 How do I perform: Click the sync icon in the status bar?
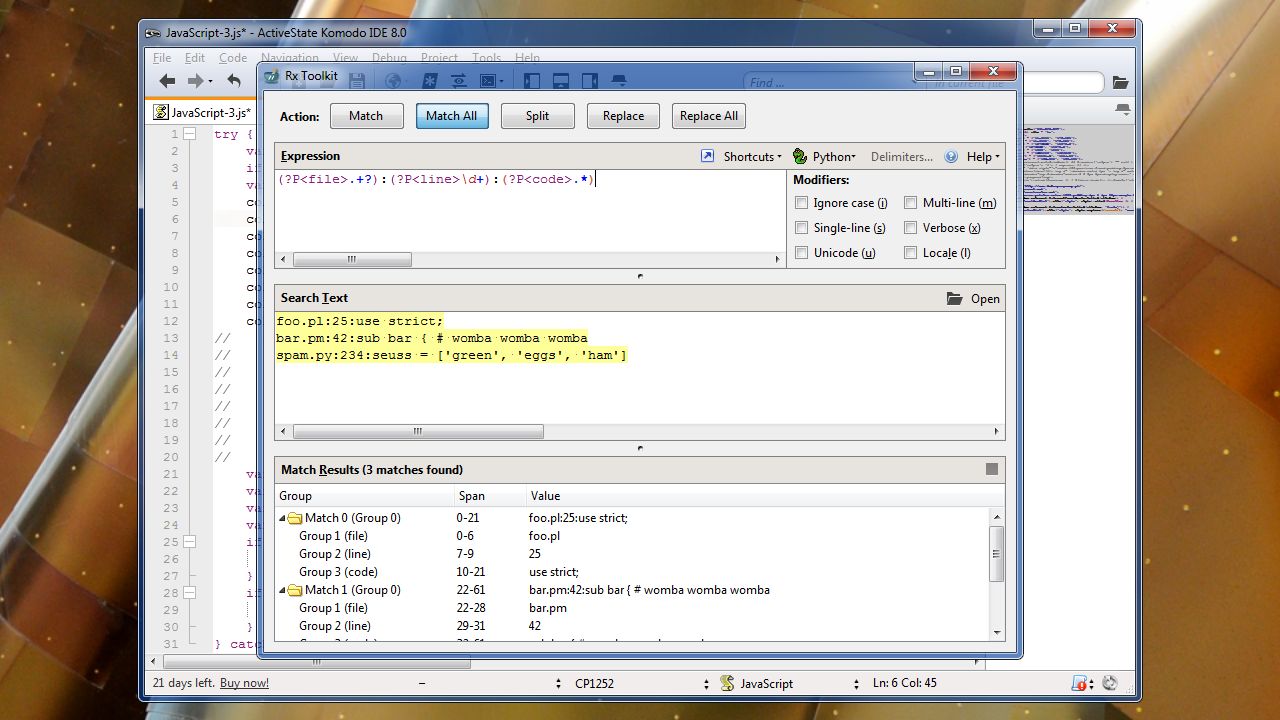coord(1109,683)
